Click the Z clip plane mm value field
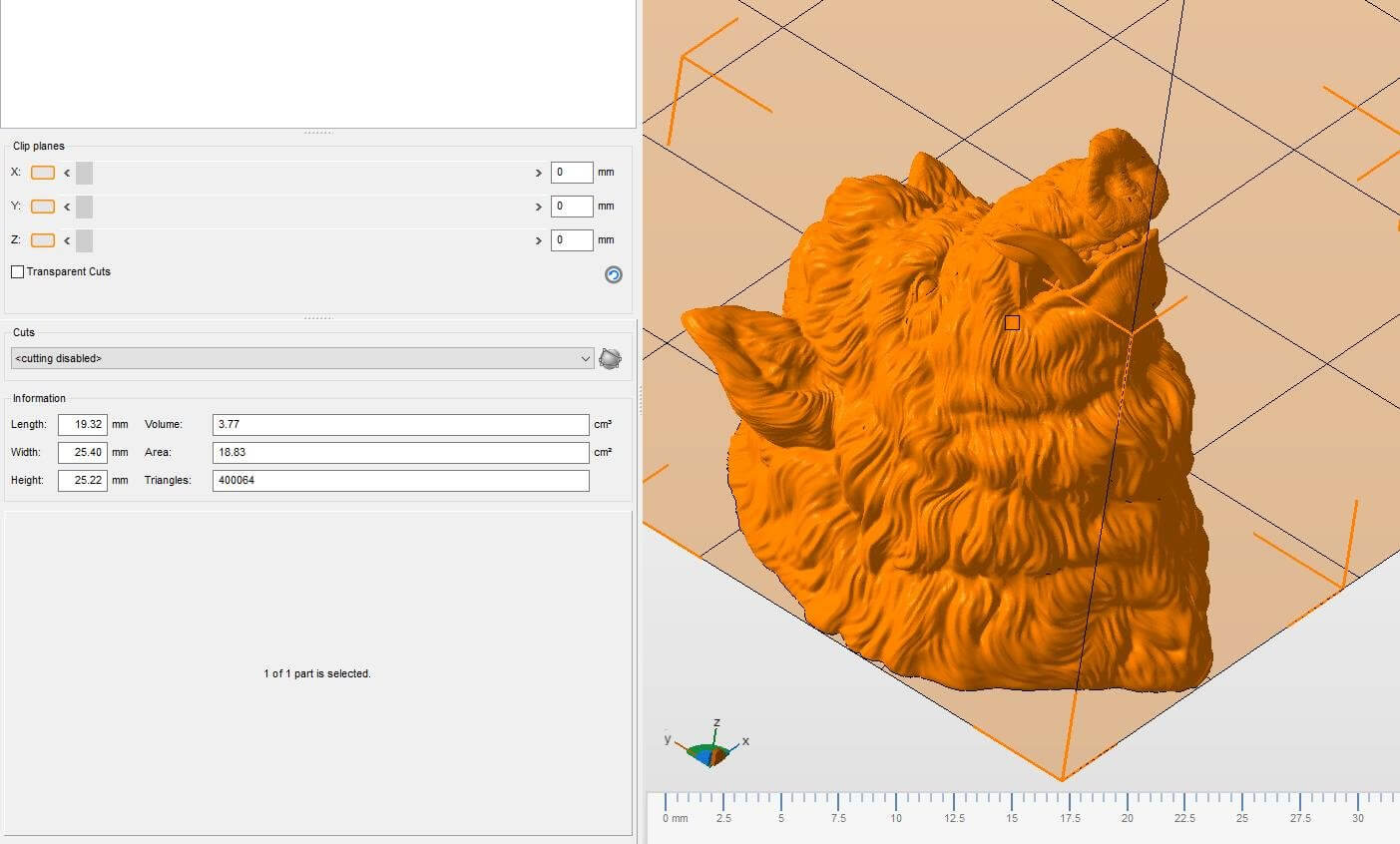The height and width of the screenshot is (844, 1400). click(x=571, y=240)
